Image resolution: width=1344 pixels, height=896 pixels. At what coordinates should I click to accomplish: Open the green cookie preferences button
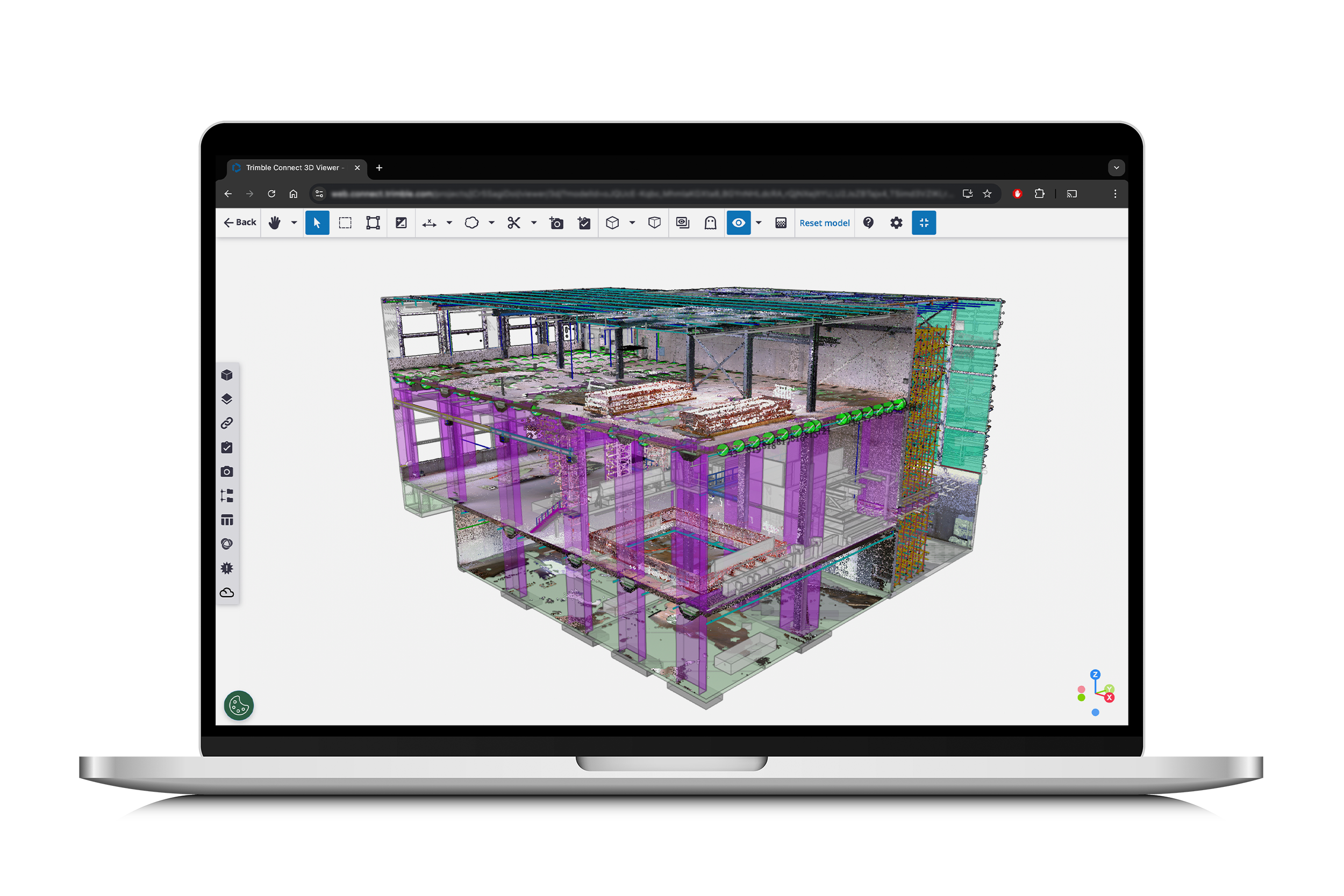click(x=239, y=706)
